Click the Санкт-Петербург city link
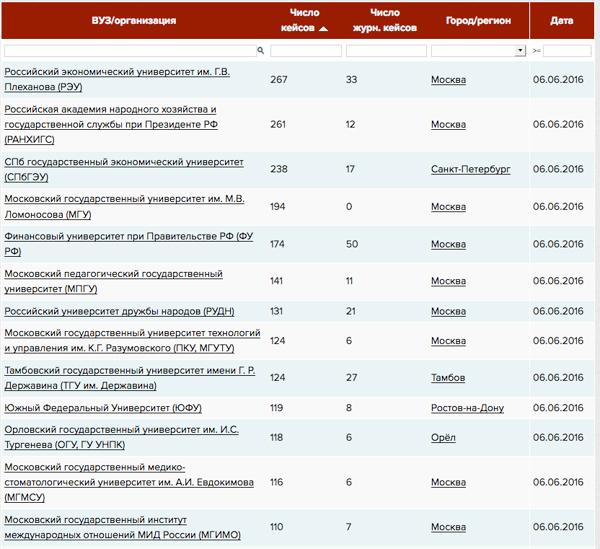Screen dimensions: 600x549 point(470,169)
